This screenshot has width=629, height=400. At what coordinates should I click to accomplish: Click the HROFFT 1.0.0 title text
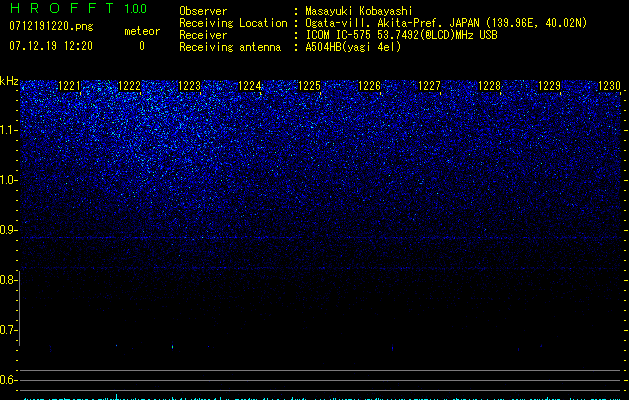(x=79, y=8)
